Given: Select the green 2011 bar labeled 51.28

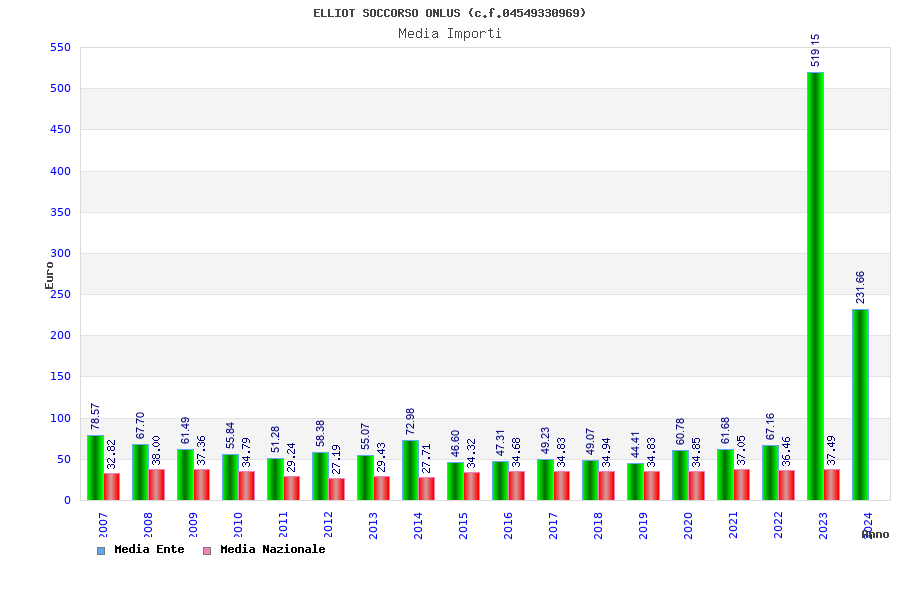Looking at the screenshot, I should pyautogui.click(x=276, y=479).
